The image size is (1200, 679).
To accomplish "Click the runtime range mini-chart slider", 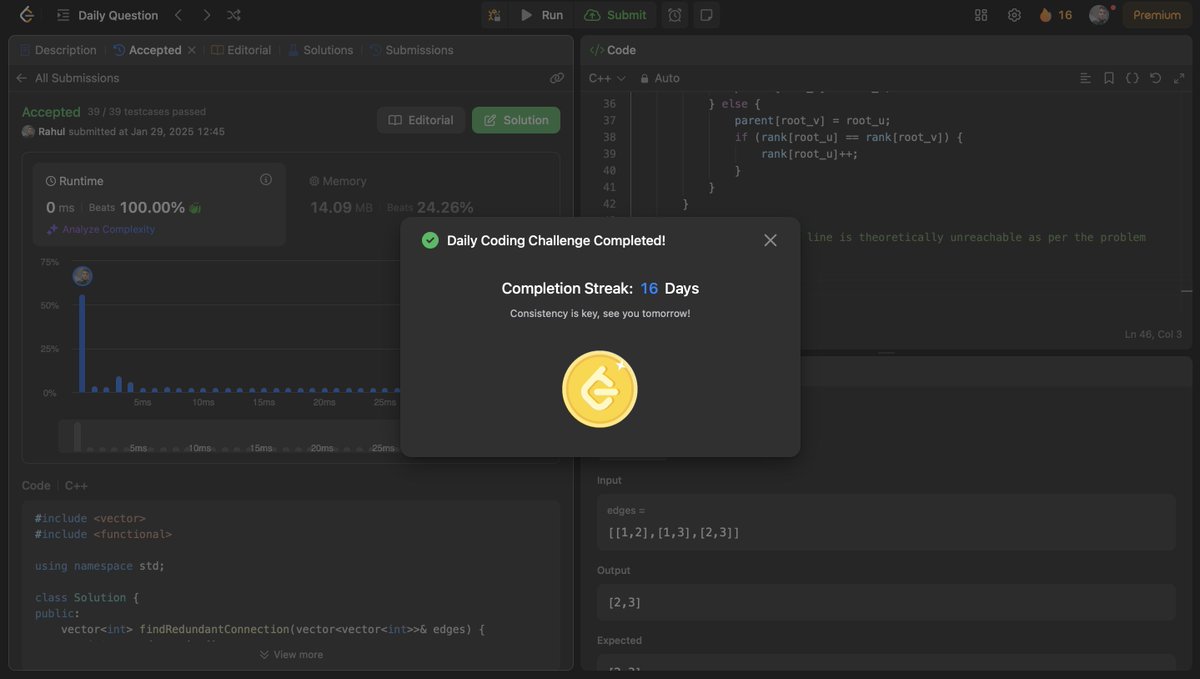I will coord(77,437).
